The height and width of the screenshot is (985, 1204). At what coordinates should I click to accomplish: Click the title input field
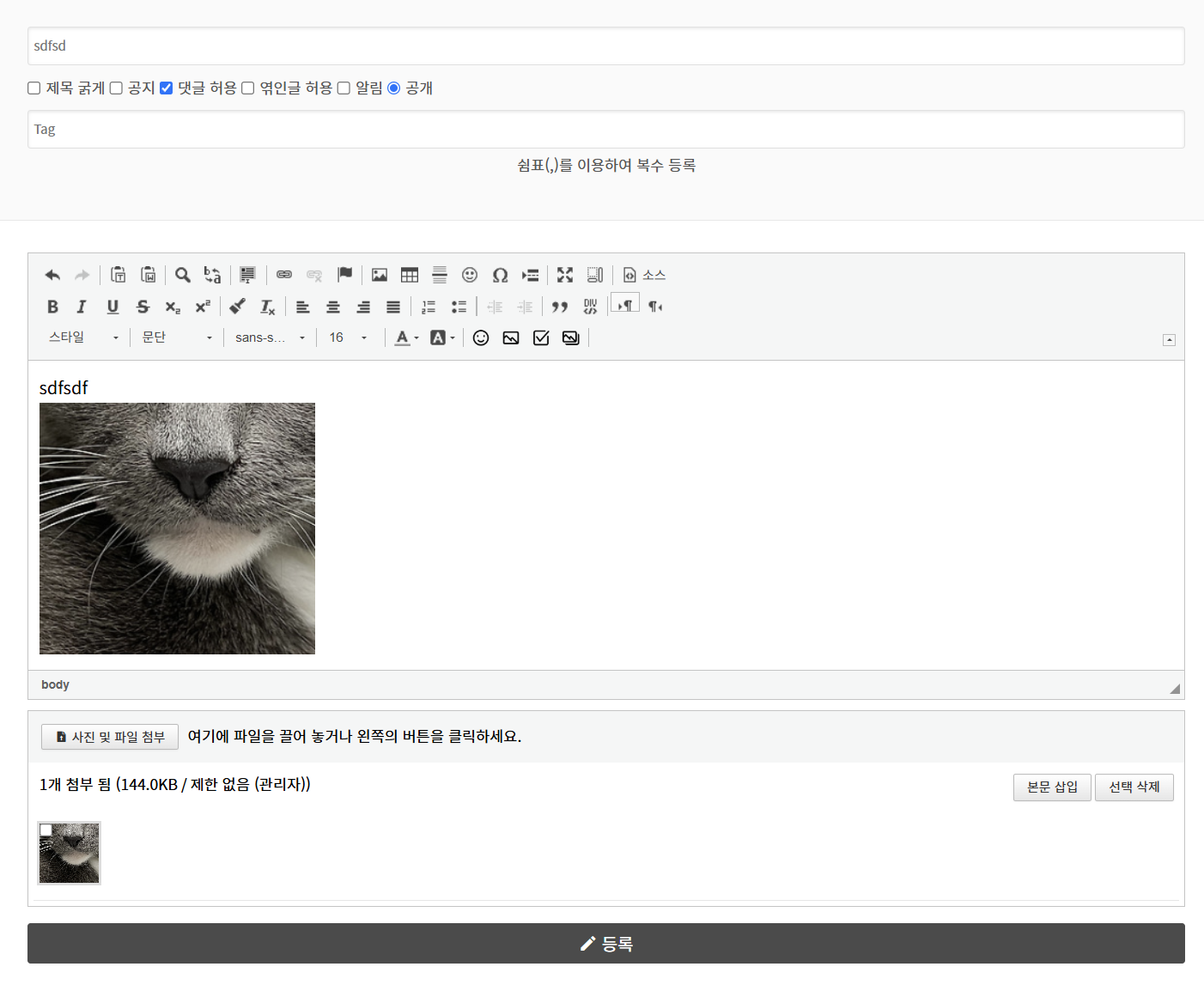pyautogui.click(x=606, y=46)
